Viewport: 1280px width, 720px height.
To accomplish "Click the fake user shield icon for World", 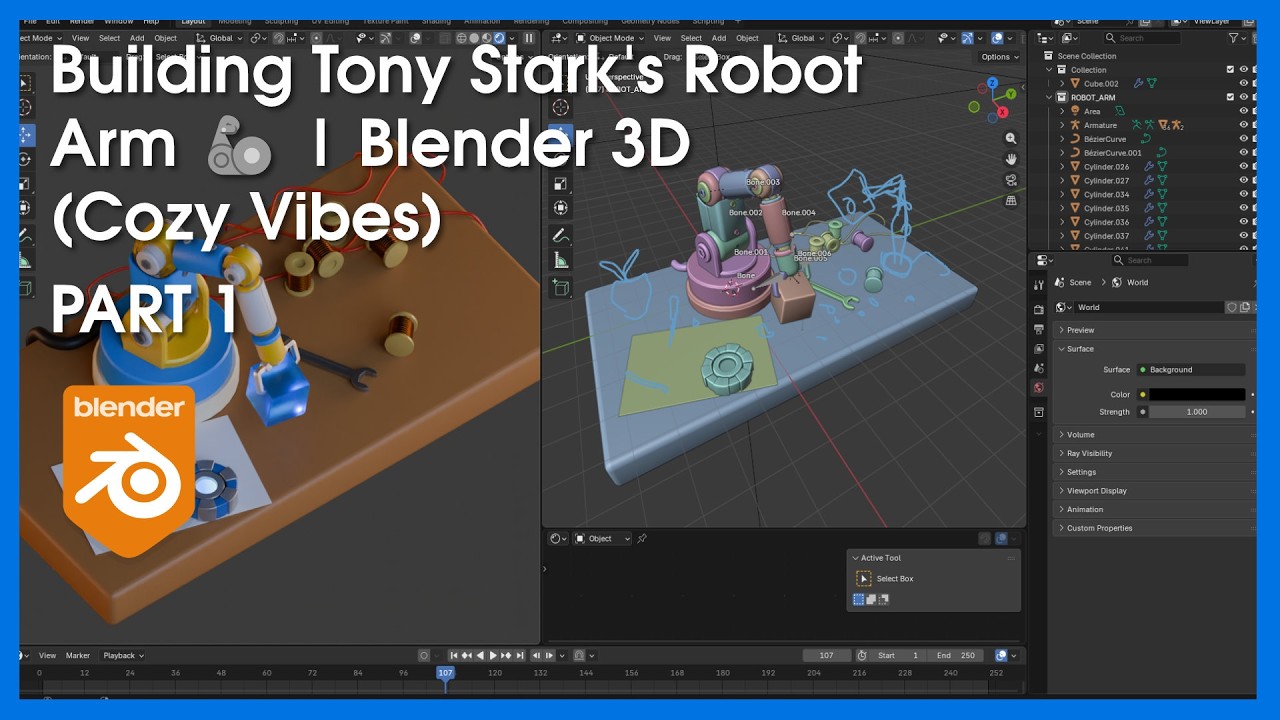I will 1232,307.
